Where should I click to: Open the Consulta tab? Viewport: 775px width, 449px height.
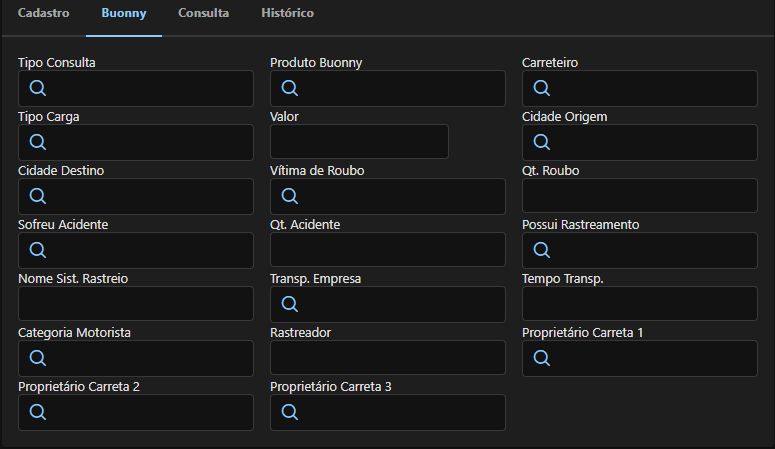(204, 13)
